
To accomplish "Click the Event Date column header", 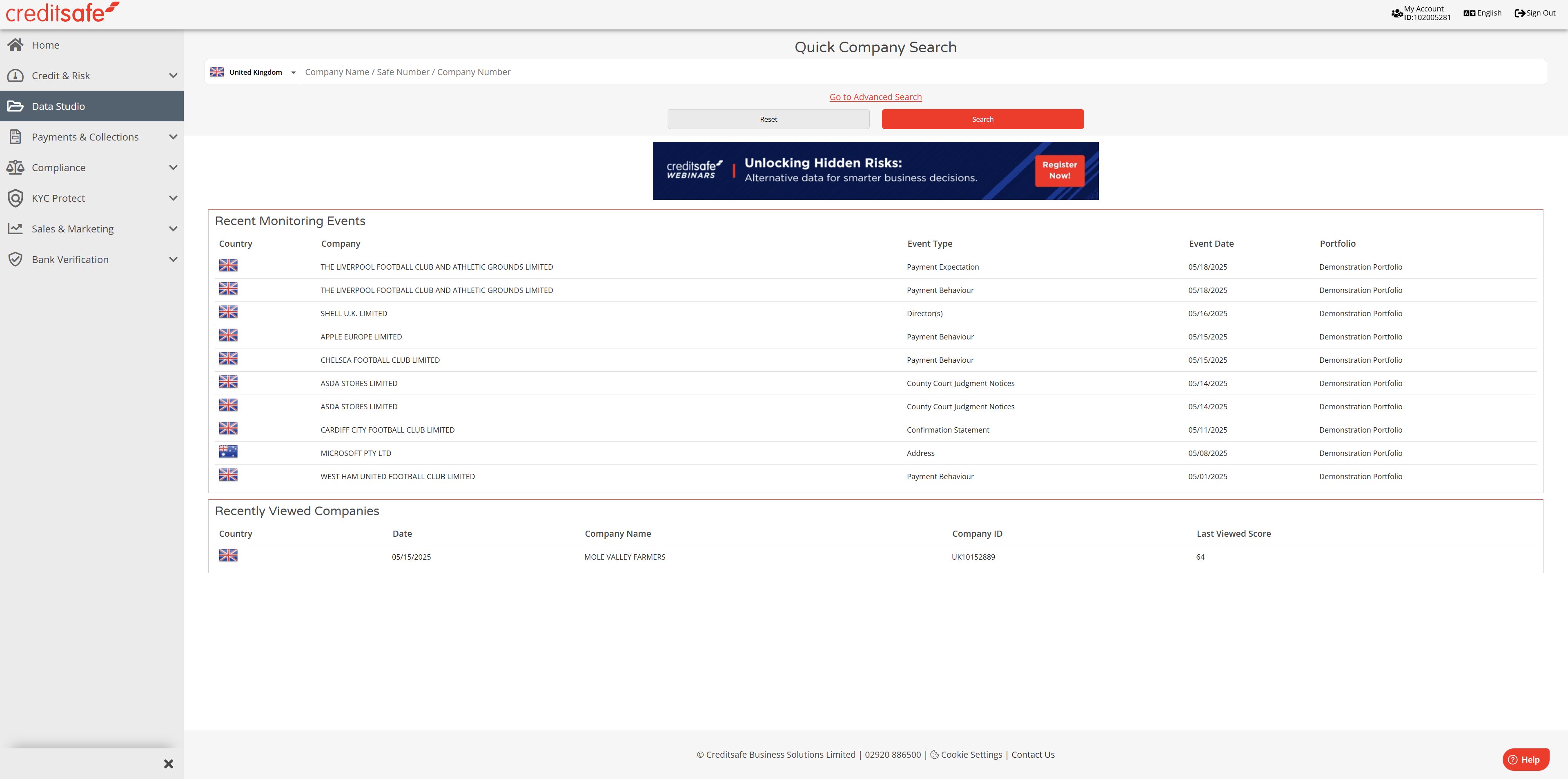I will 1211,243.
